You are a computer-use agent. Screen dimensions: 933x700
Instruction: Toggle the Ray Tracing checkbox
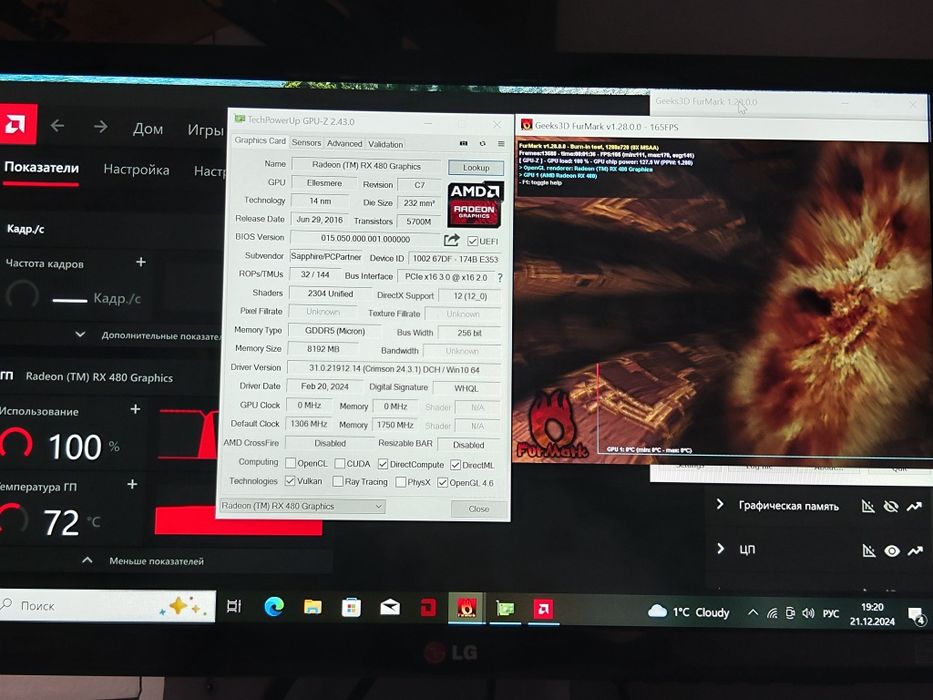coord(338,481)
